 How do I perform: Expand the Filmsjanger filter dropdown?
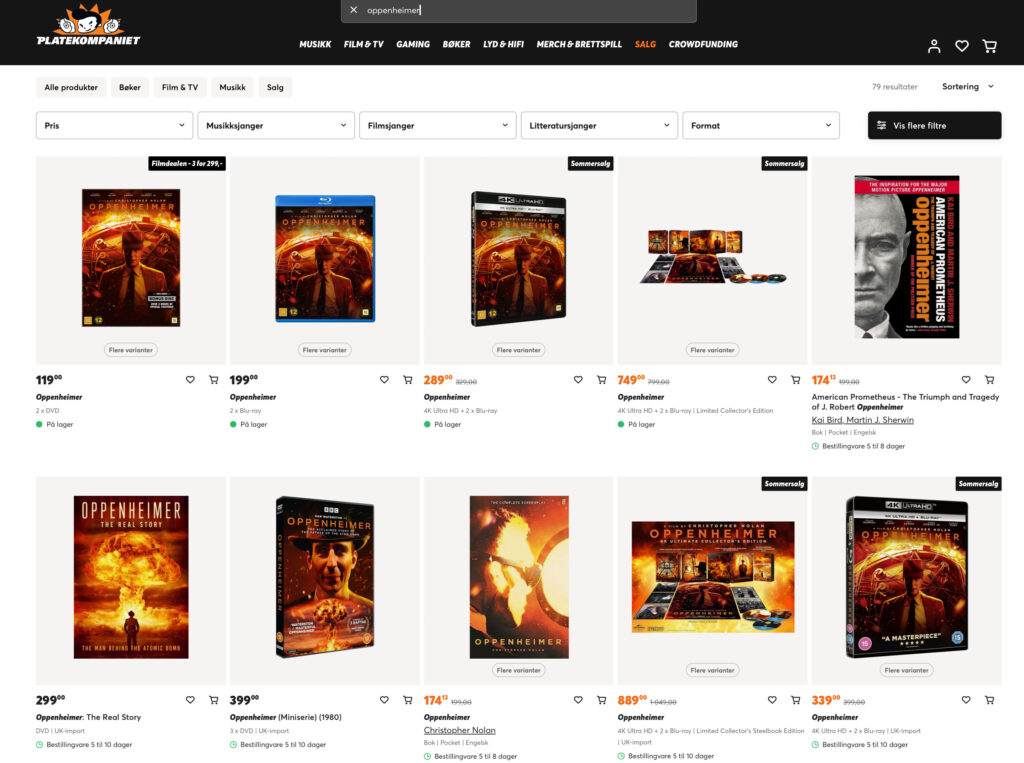tap(438, 125)
